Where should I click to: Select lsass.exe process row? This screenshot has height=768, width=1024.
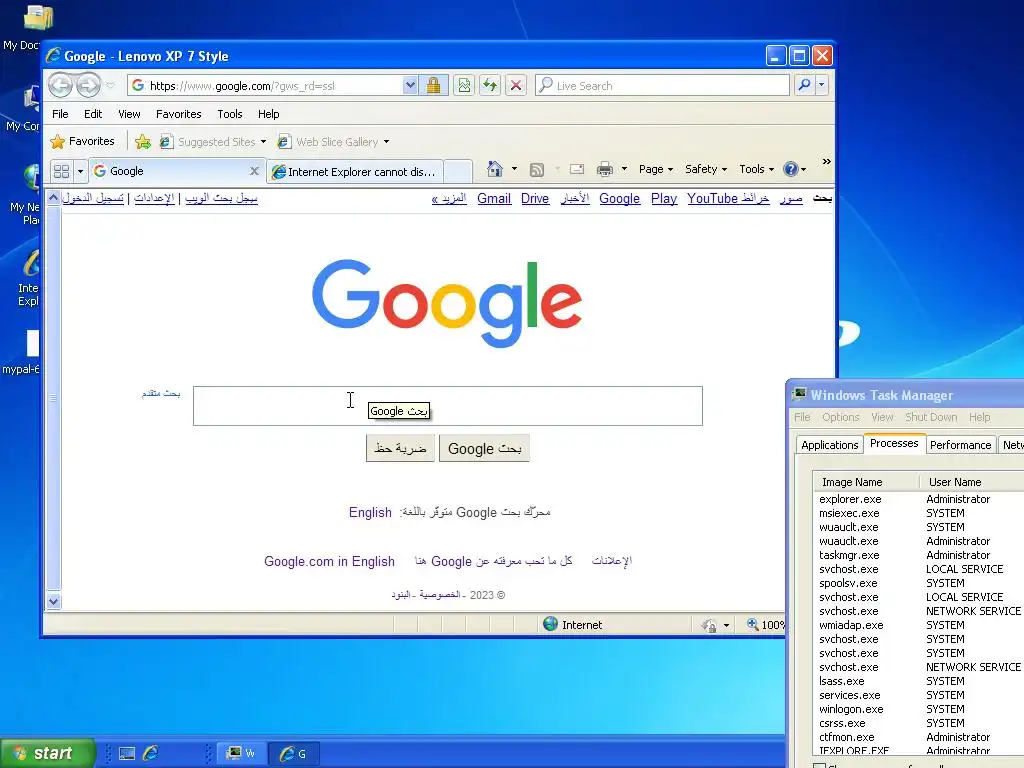[x=918, y=681]
